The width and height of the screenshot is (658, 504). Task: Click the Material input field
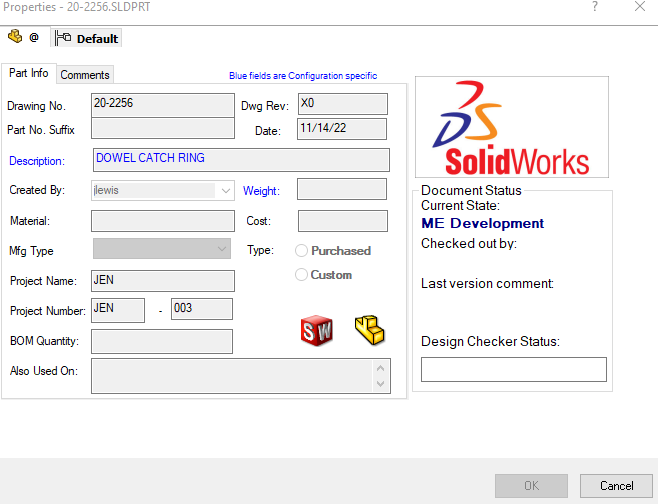pos(163,221)
